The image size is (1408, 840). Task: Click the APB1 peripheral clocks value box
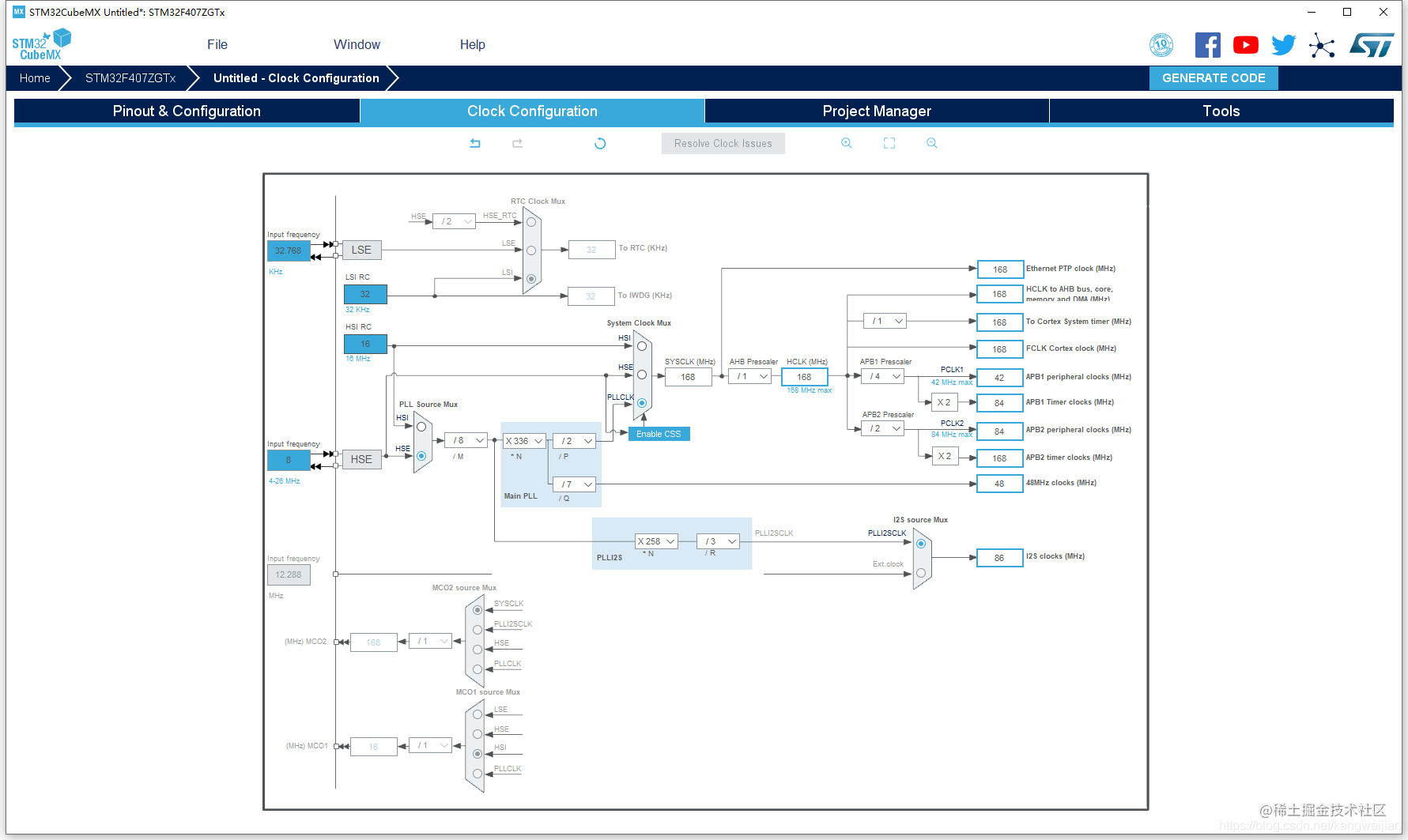[x=1000, y=378]
